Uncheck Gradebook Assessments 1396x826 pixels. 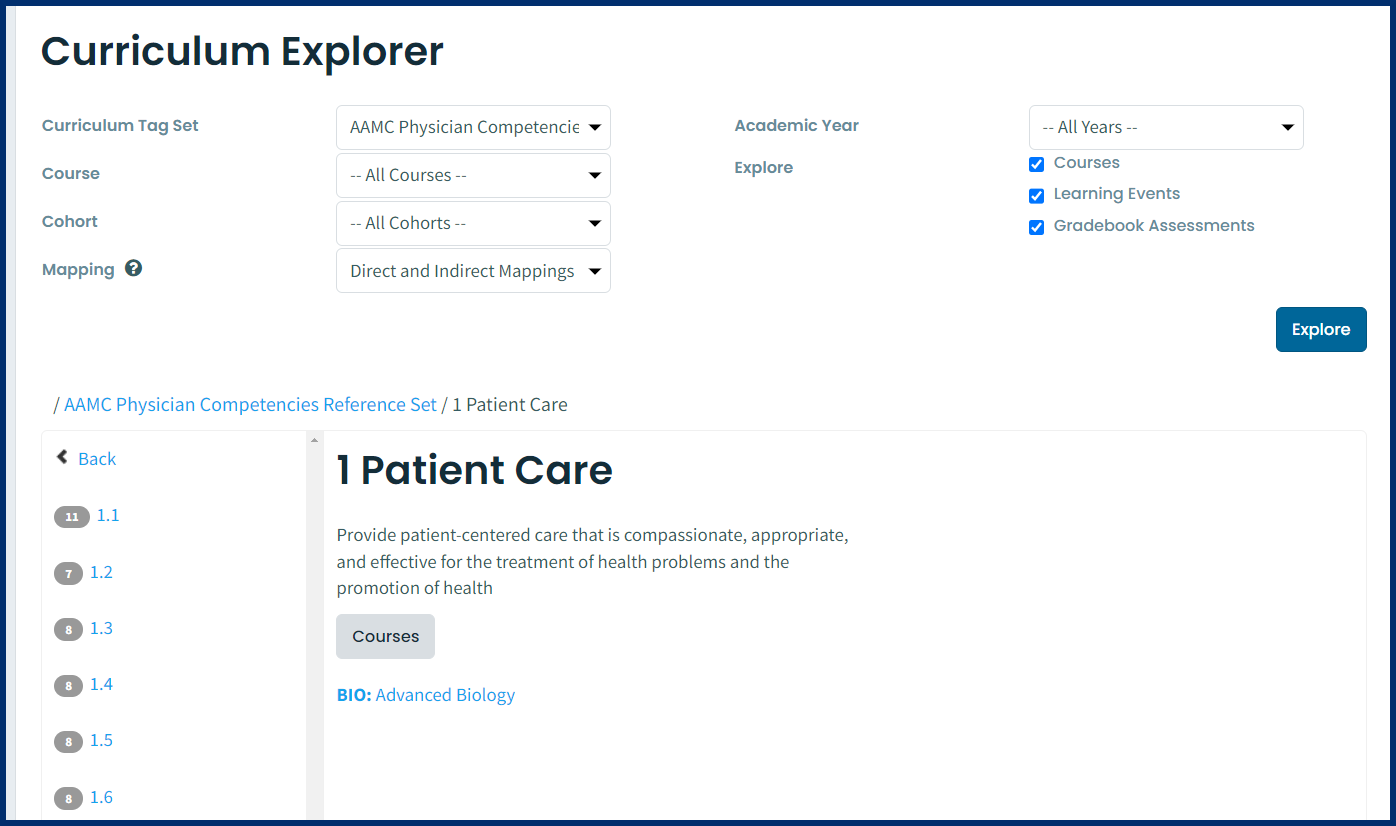[1036, 227]
